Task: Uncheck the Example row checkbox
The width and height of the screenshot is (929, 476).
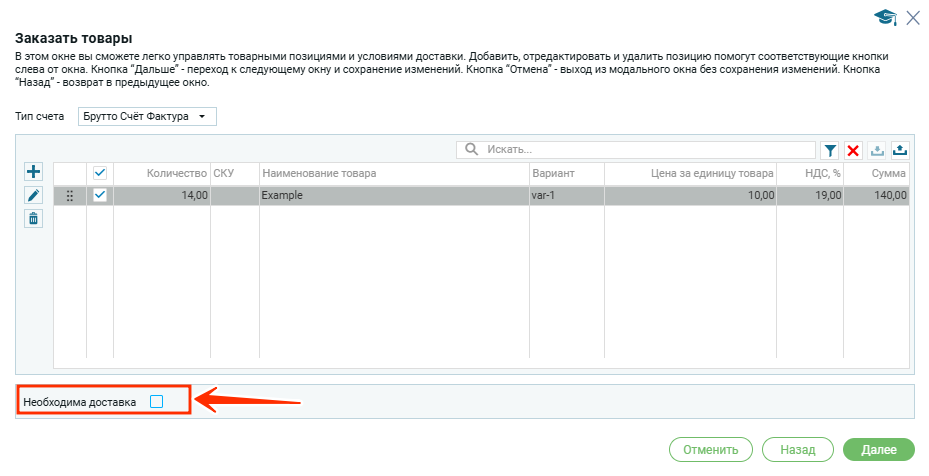Action: (x=100, y=196)
